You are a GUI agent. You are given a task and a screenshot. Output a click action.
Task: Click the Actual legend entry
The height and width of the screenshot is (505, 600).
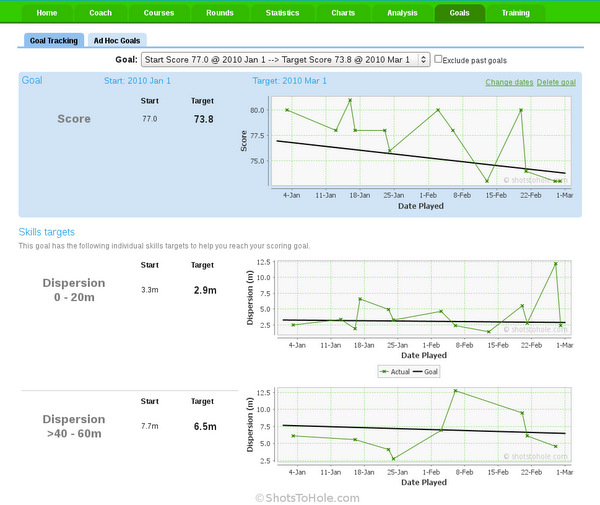pyautogui.click(x=396, y=371)
